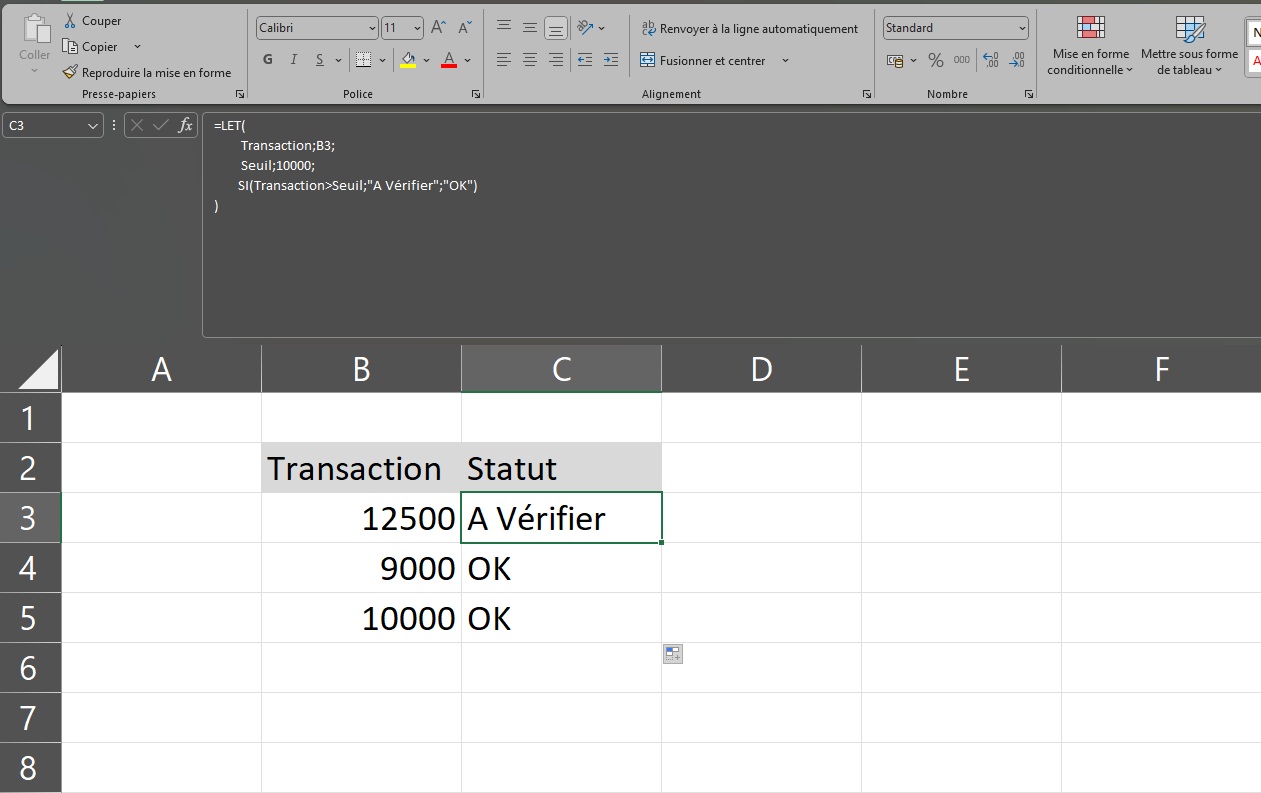Cancel formula entry with the X icon

point(137,125)
